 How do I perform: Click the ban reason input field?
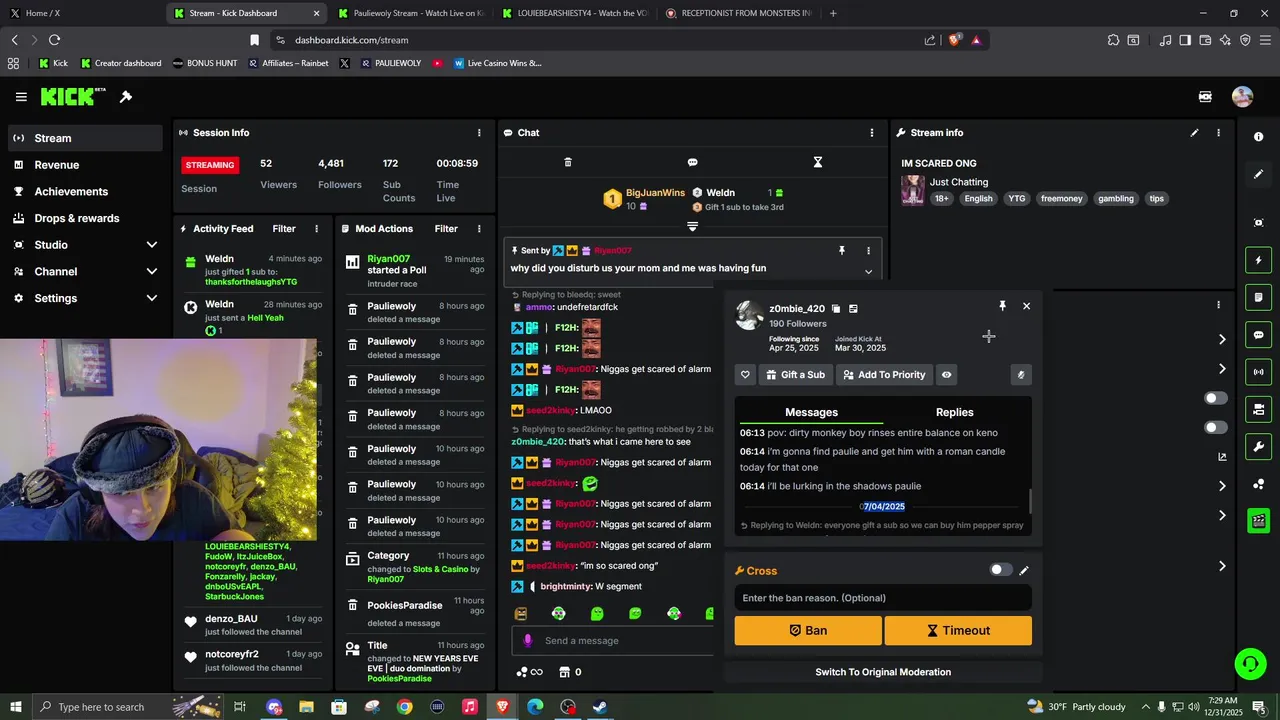tap(883, 598)
